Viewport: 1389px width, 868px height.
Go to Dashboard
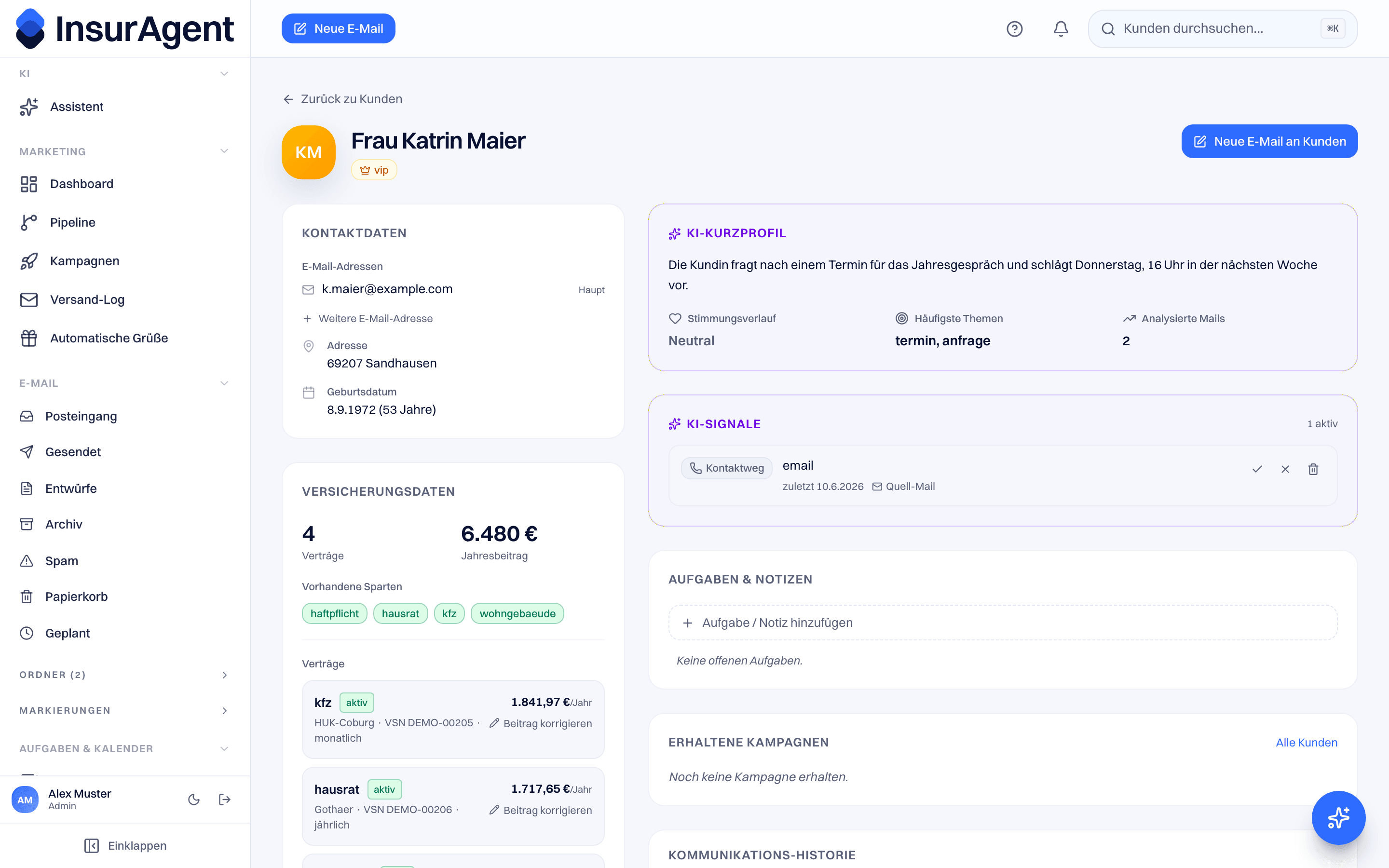pyautogui.click(x=124, y=184)
